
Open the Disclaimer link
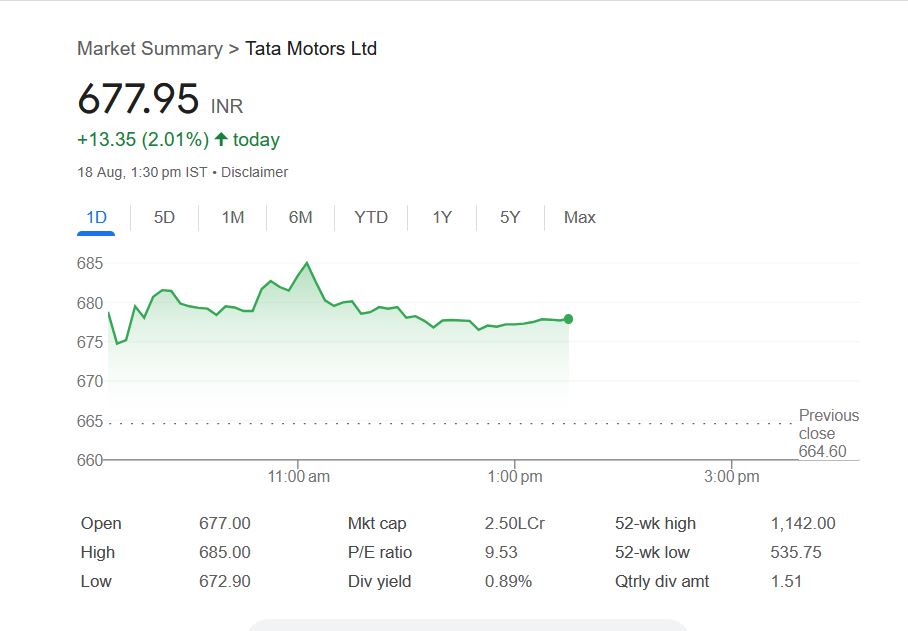click(x=254, y=172)
